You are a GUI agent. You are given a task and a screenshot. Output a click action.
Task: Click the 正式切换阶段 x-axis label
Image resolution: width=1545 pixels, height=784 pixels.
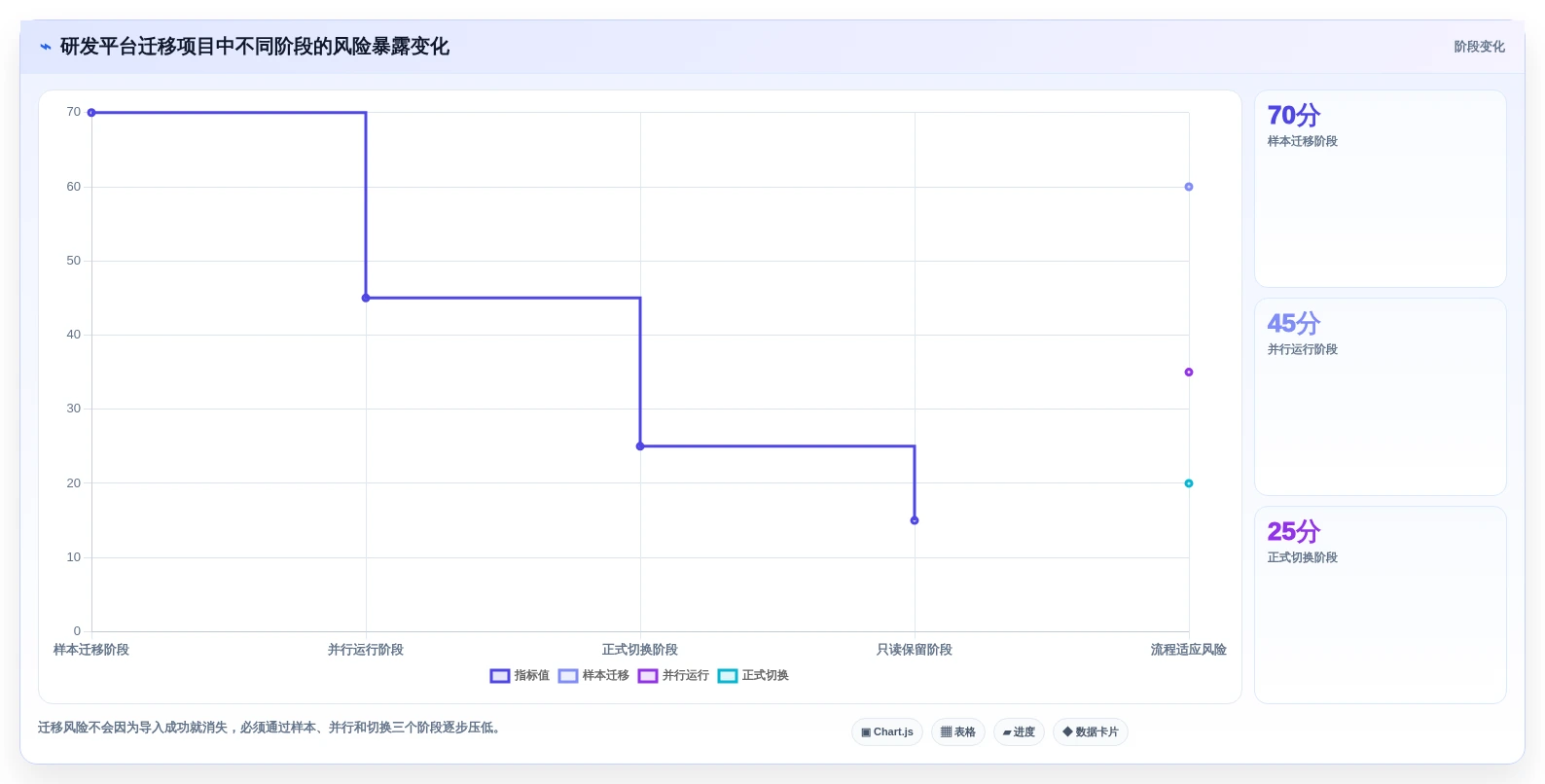[640, 650]
